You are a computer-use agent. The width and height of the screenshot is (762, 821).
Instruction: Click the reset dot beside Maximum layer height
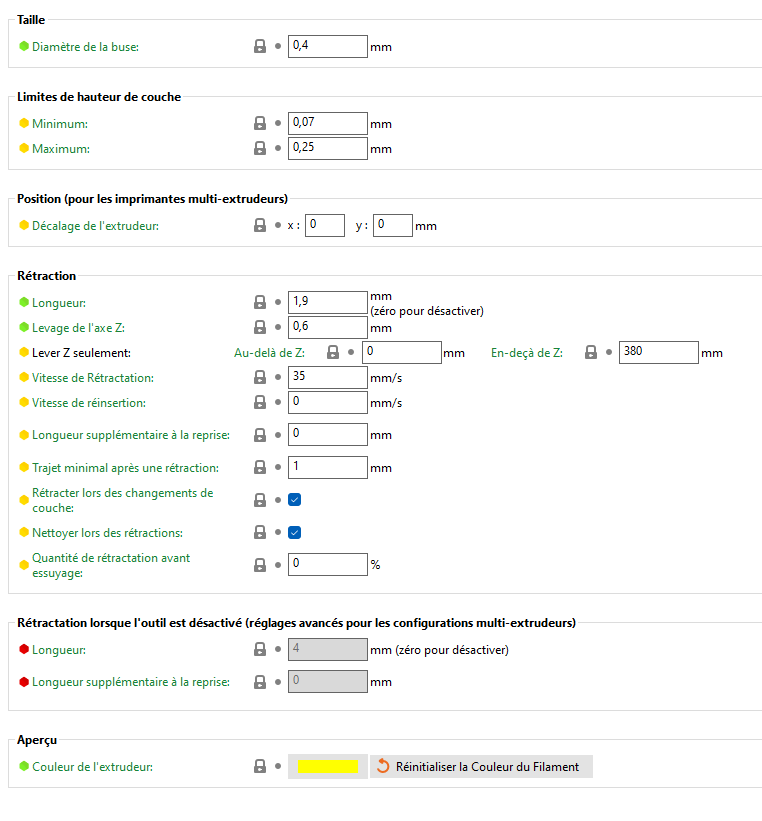(278, 148)
